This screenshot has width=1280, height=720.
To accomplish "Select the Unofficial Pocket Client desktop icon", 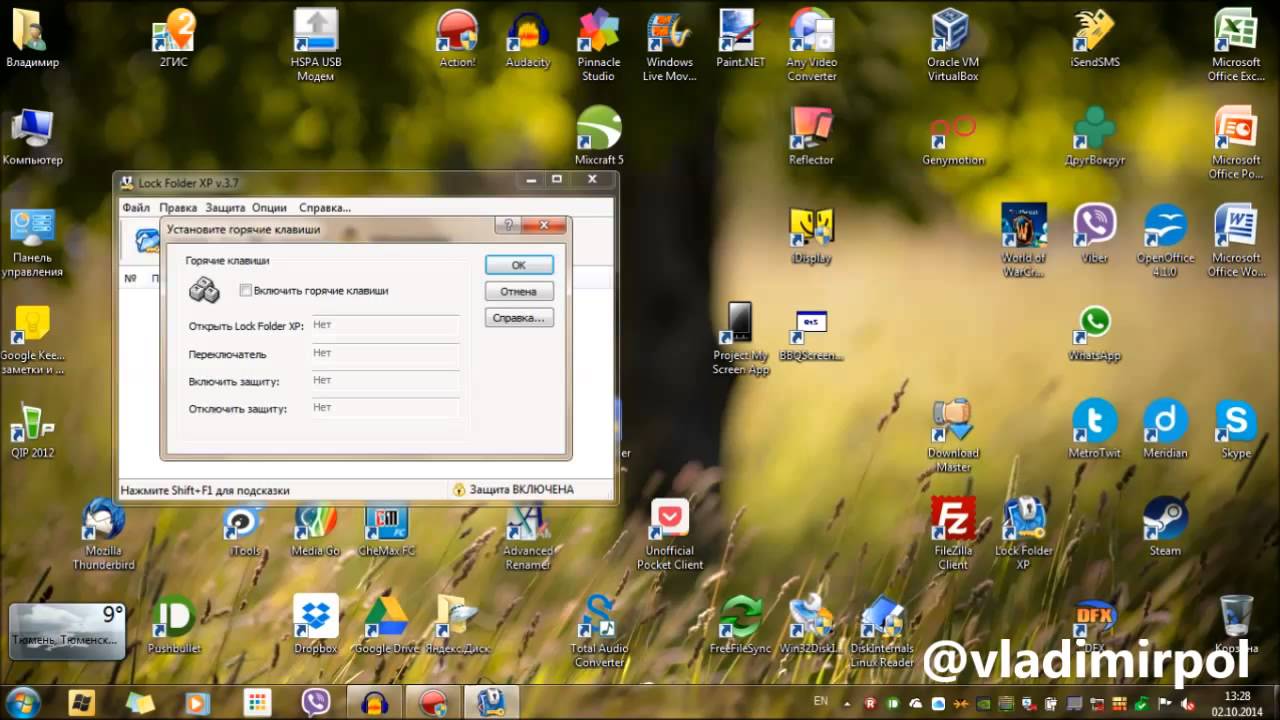I will [669, 535].
